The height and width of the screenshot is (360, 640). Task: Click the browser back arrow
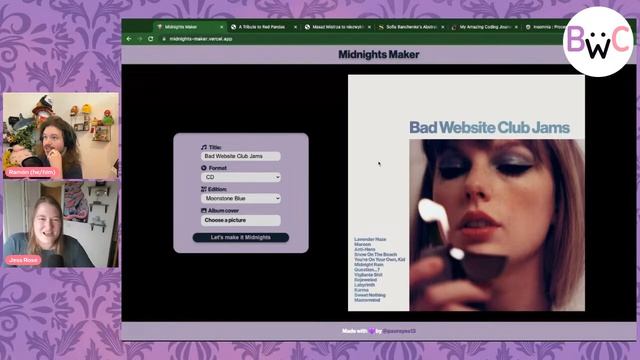click(129, 39)
